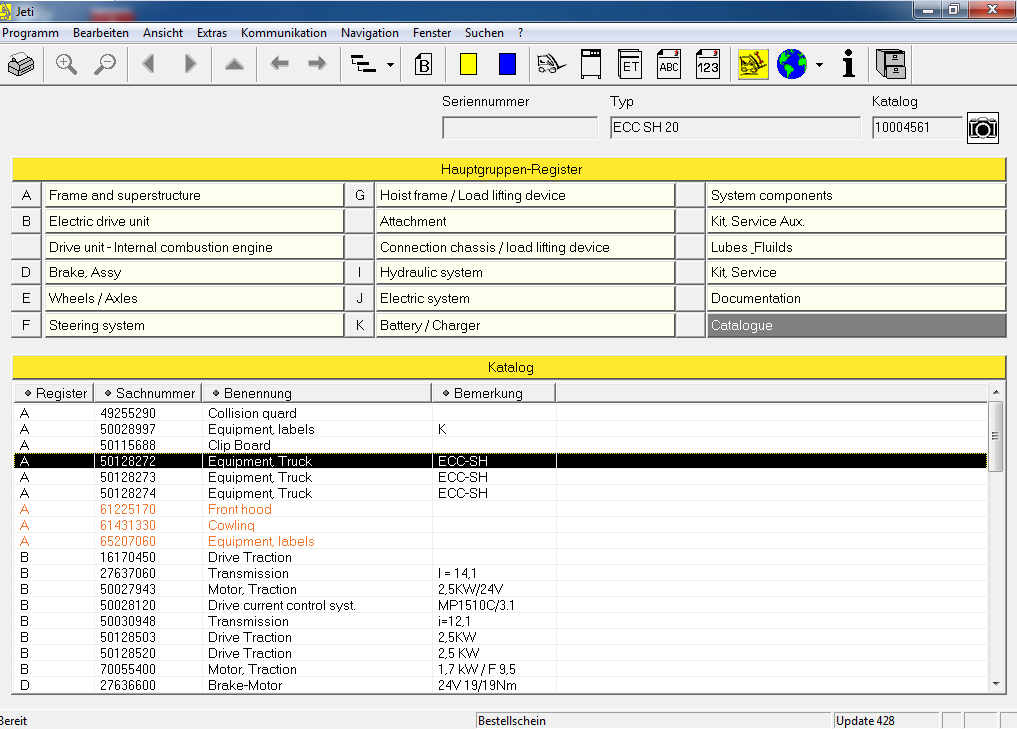The width and height of the screenshot is (1017, 729).
Task: Select the Steering system main group
Action: [194, 325]
